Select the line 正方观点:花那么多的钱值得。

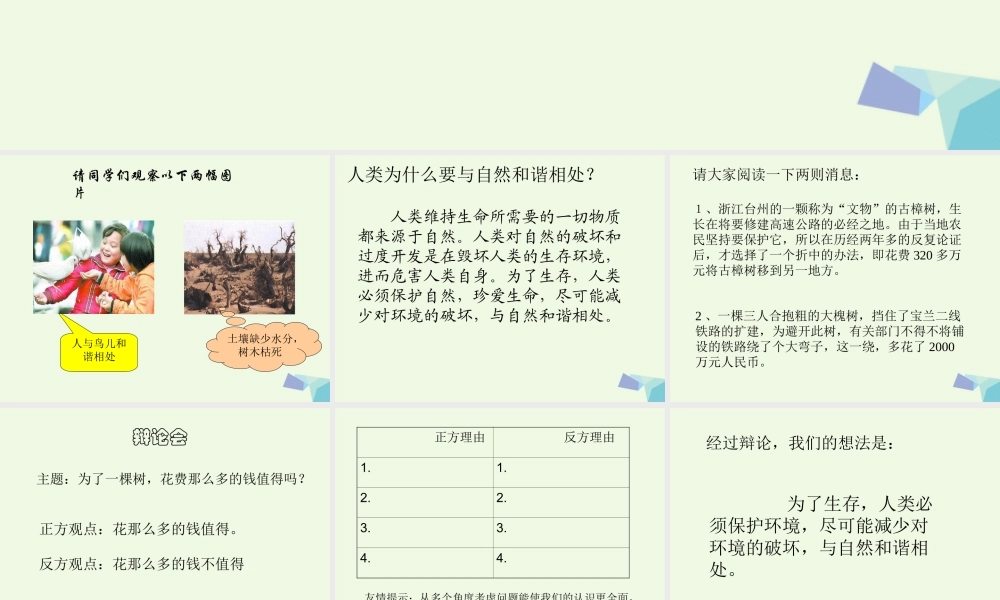(x=139, y=529)
